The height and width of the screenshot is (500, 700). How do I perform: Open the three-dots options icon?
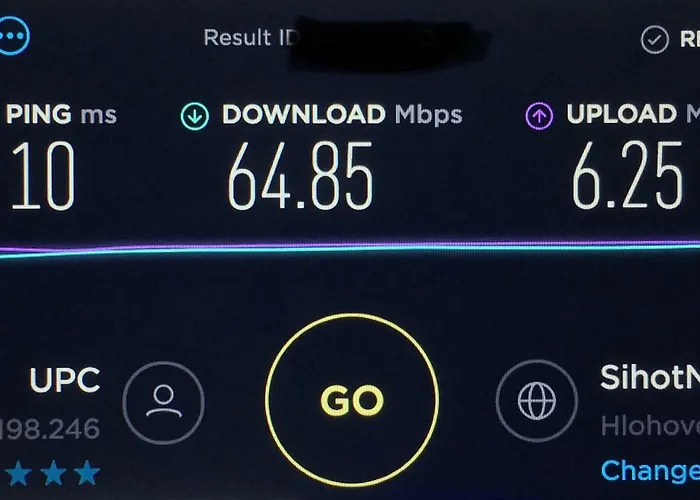13,36
